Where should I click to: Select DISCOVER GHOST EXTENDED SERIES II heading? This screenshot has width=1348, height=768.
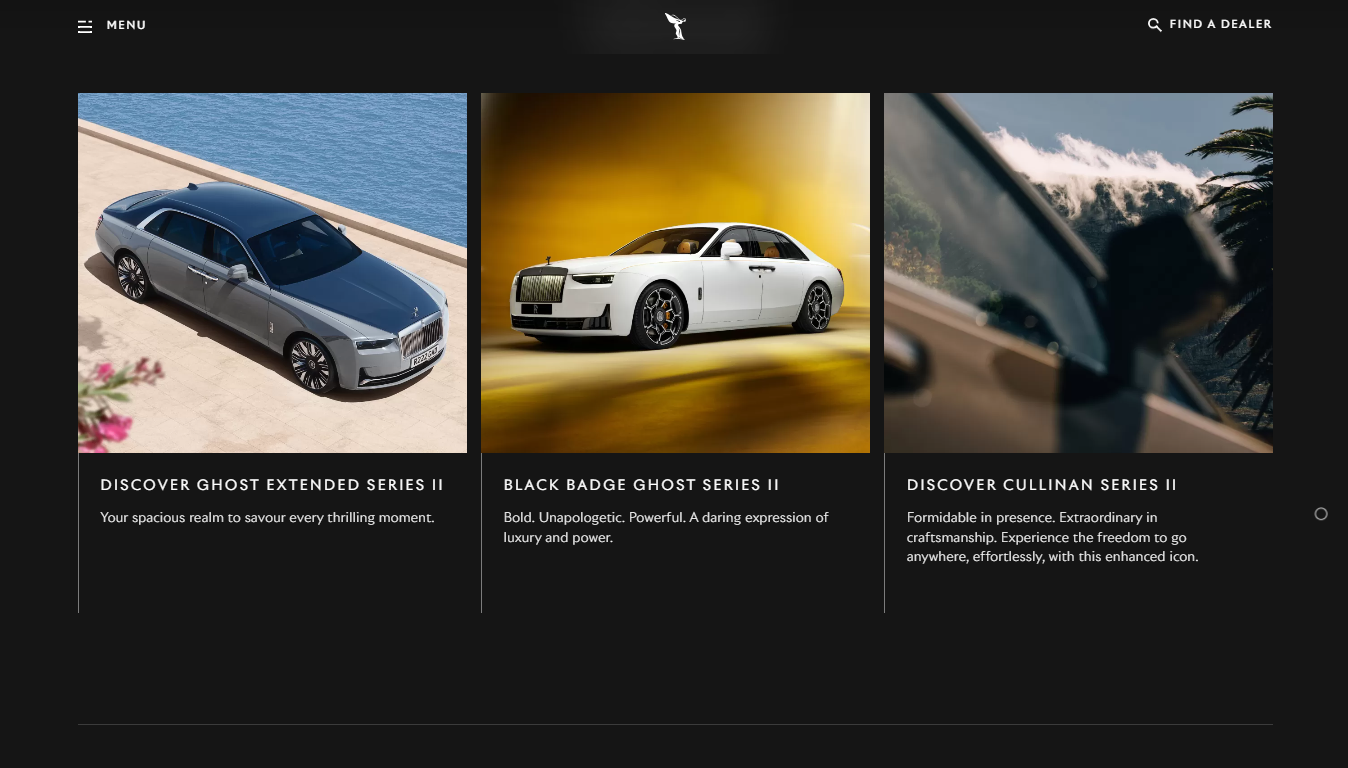coord(272,485)
